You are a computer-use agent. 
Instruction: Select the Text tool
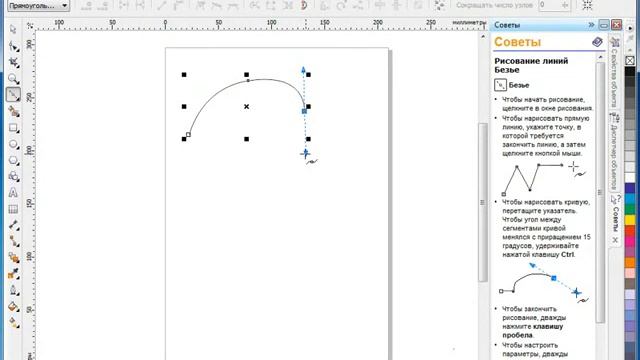[x=13, y=193]
